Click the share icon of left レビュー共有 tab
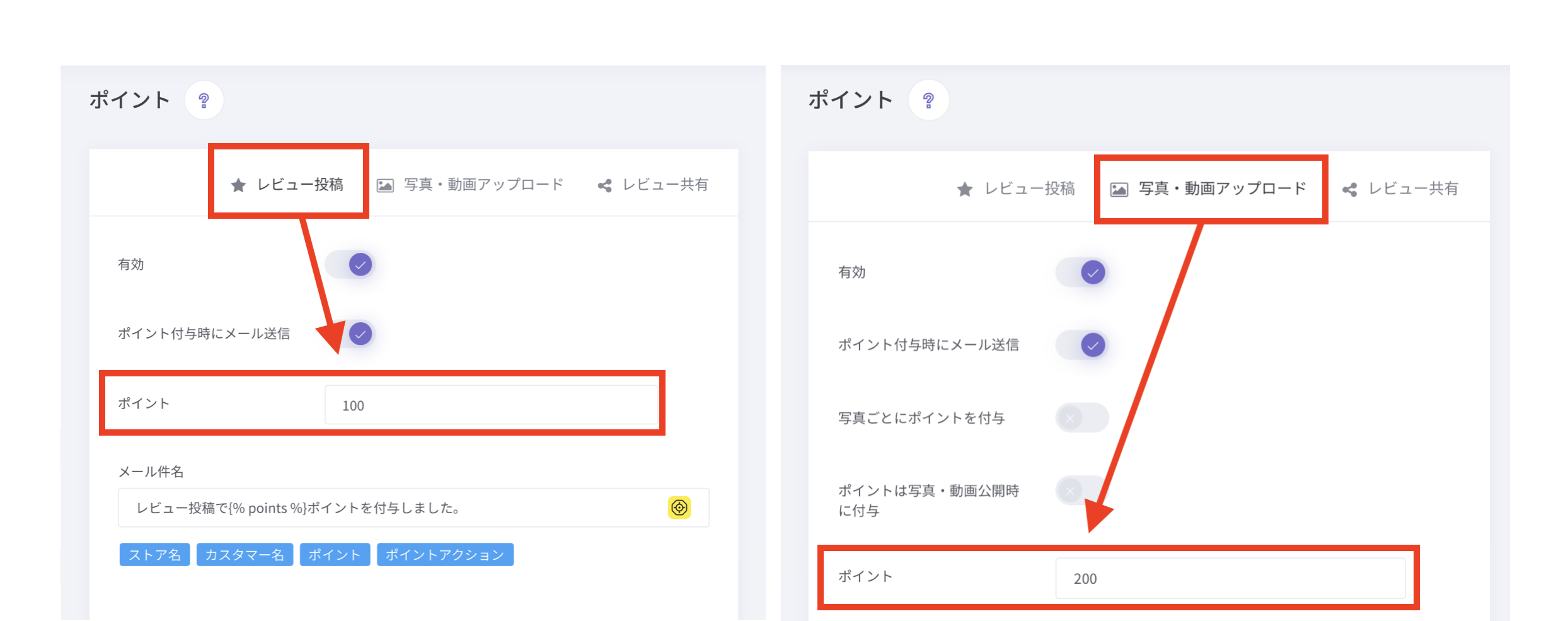 604,185
